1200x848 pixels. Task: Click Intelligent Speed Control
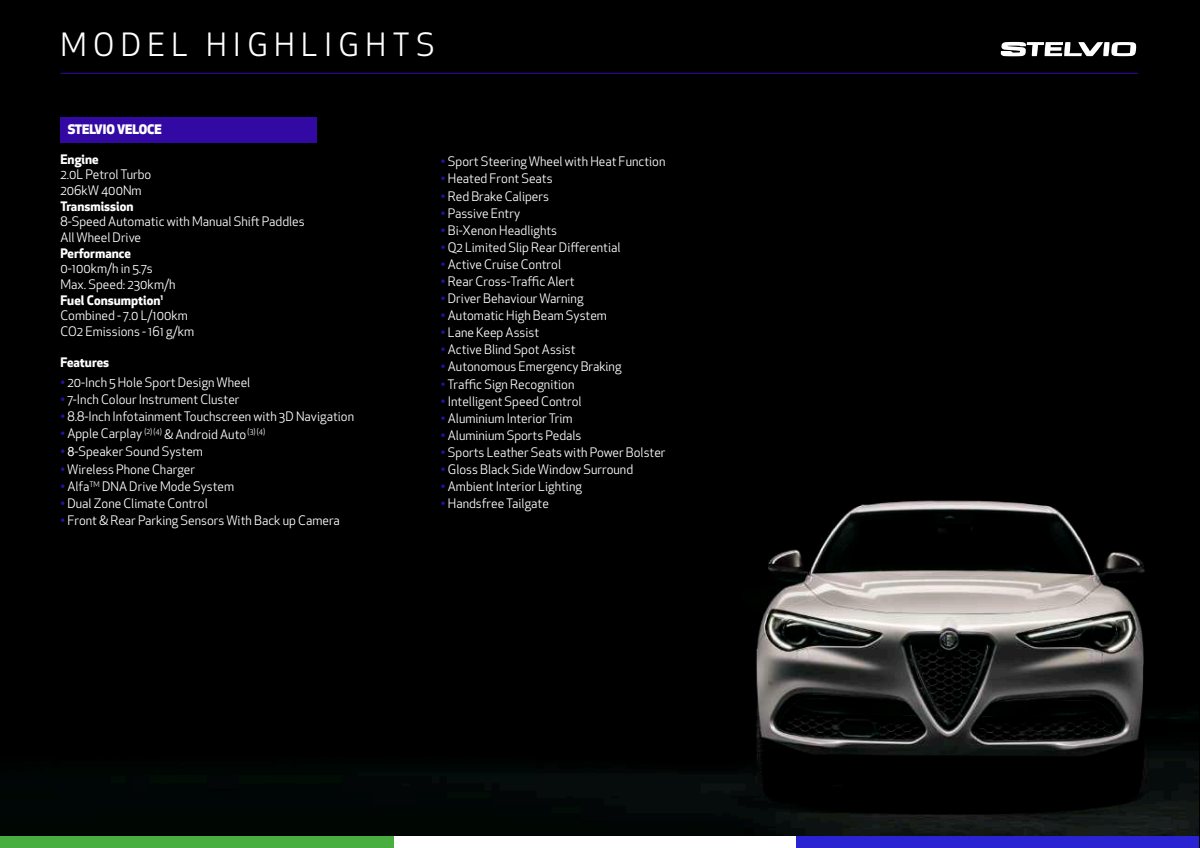pos(514,402)
